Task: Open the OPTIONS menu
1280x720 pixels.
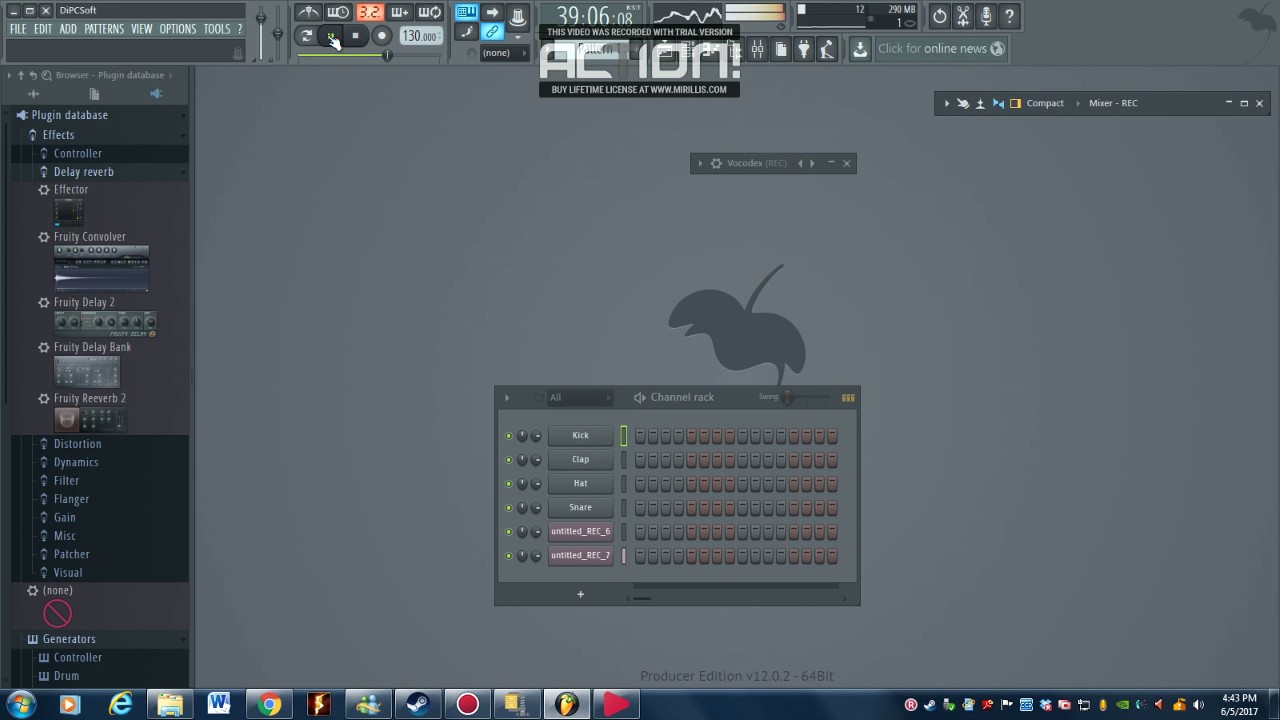Action: (178, 29)
